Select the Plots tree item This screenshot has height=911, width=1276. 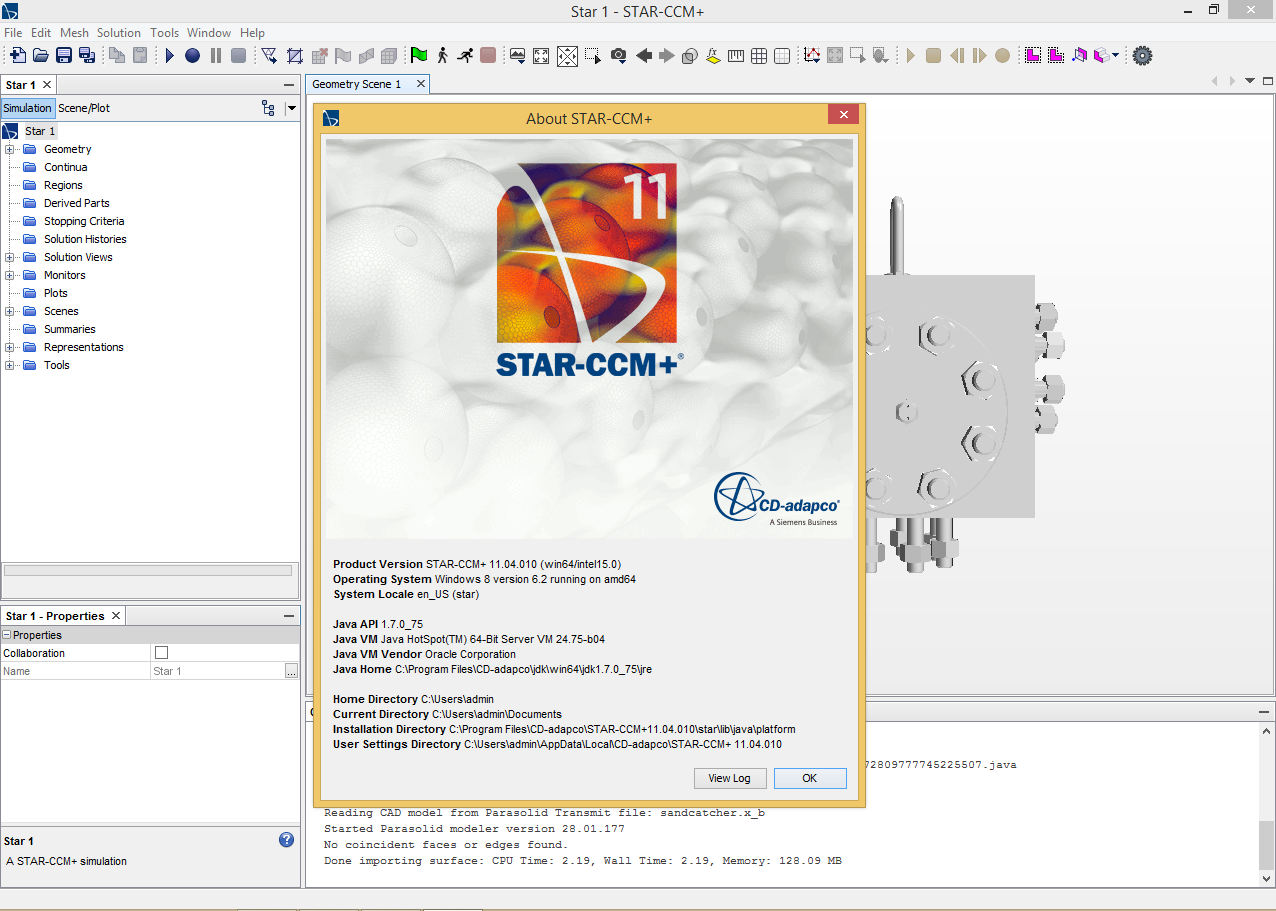pos(56,293)
